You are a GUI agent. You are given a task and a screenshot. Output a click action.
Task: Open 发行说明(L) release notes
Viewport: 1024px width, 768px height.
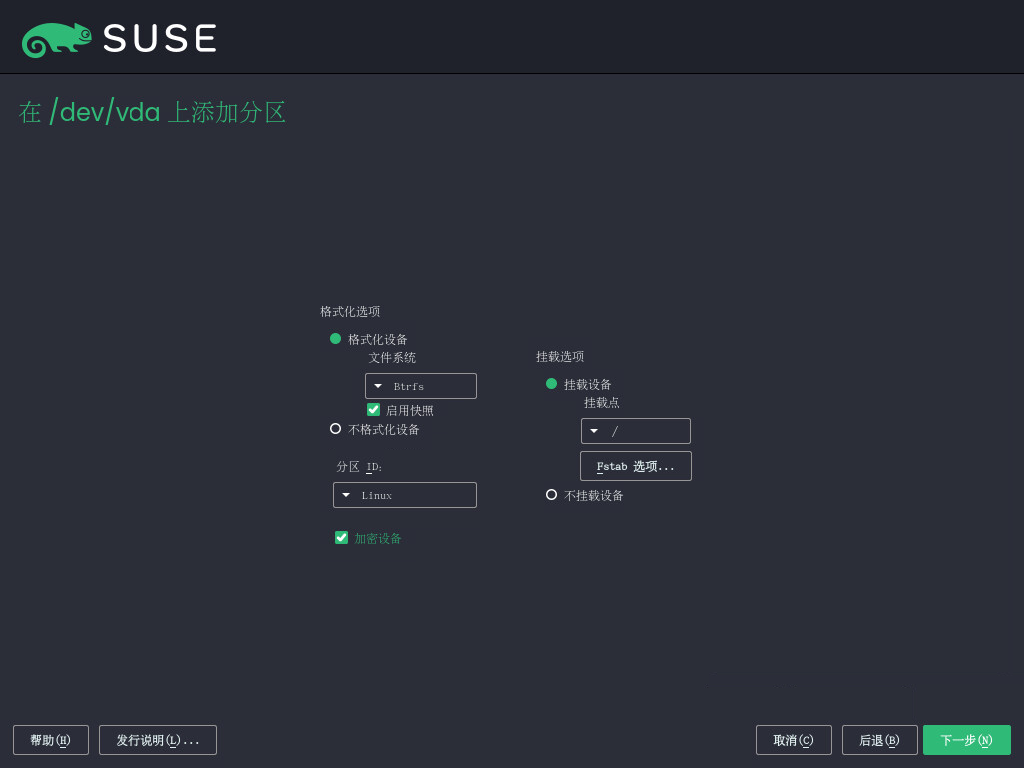point(158,740)
